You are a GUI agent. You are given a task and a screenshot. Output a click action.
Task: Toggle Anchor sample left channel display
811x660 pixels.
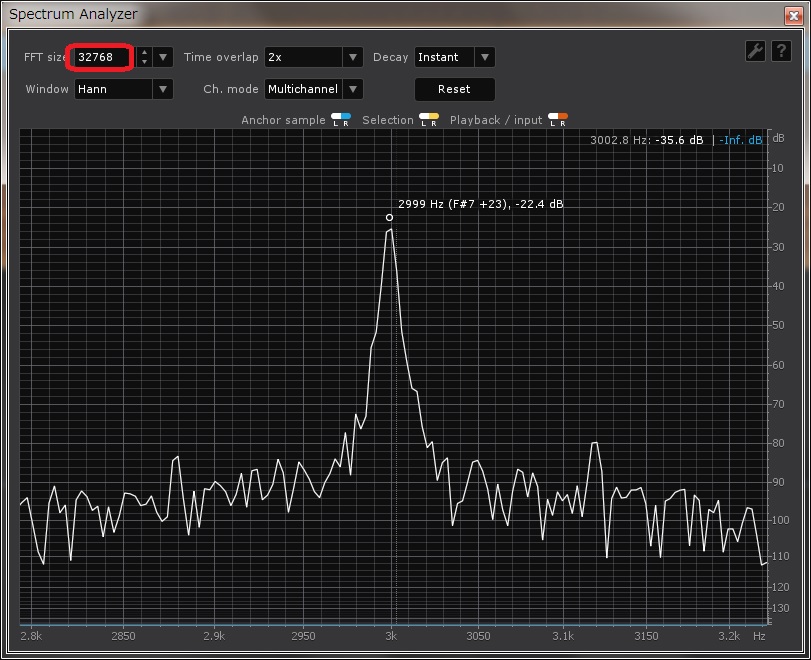click(336, 120)
